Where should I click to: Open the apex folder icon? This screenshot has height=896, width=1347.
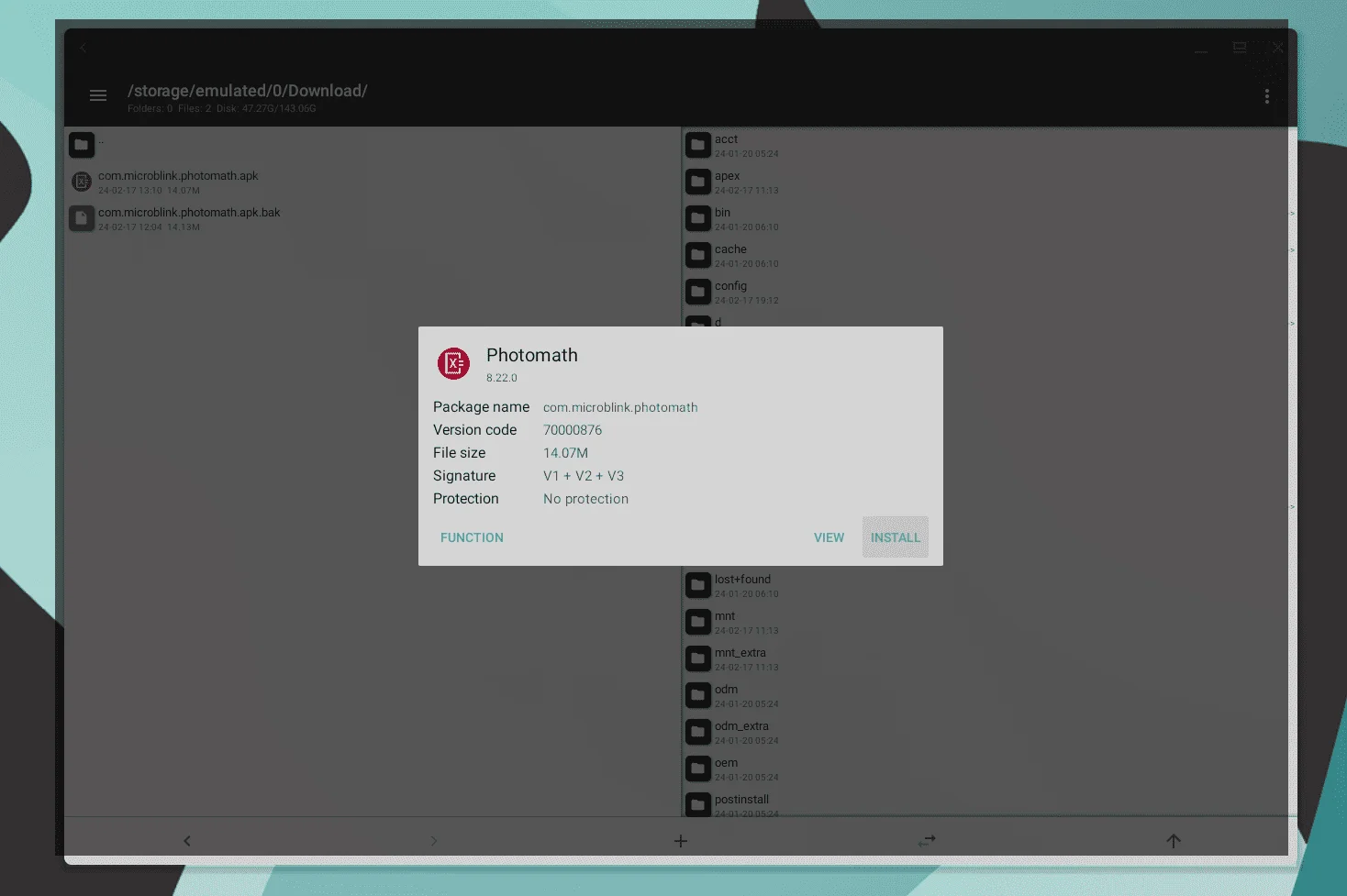click(698, 182)
